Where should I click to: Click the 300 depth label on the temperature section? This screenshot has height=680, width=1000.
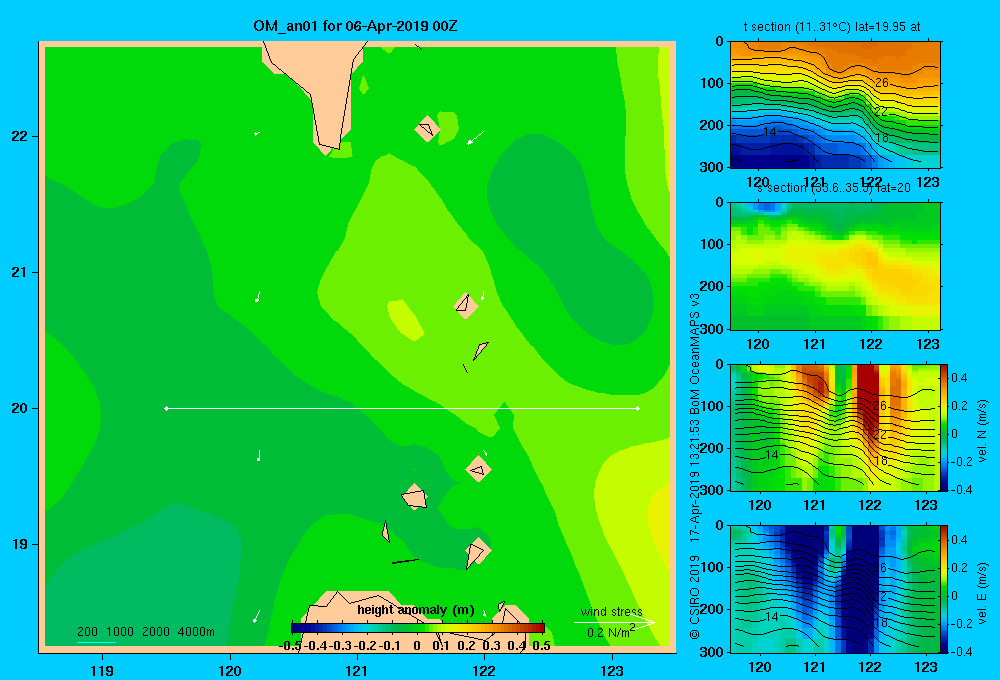point(712,167)
